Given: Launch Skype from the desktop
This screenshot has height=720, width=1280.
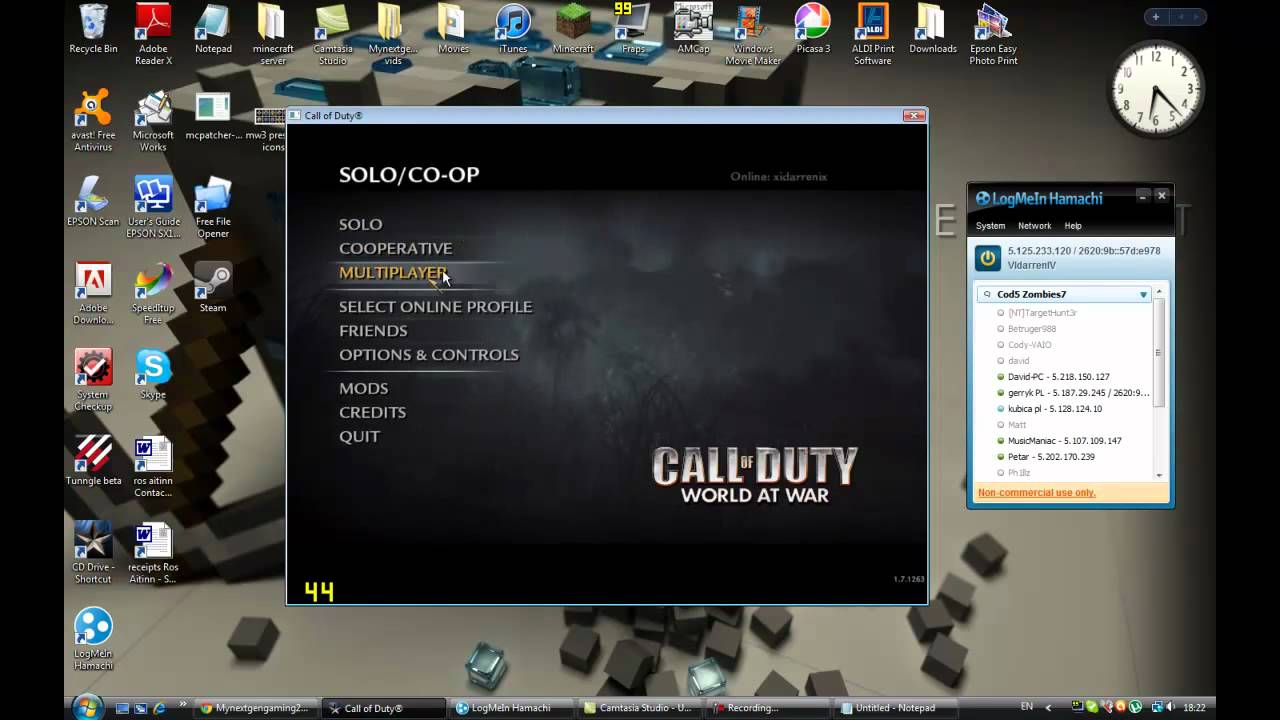Looking at the screenshot, I should pyautogui.click(x=153, y=376).
